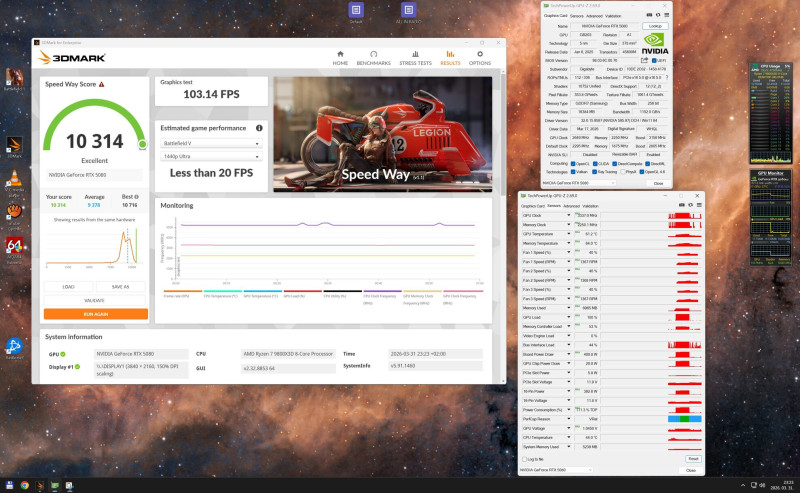This screenshot has height=493, width=800.
Task: Open the 3DMark desktop shortcut
Action: pos(14,147)
